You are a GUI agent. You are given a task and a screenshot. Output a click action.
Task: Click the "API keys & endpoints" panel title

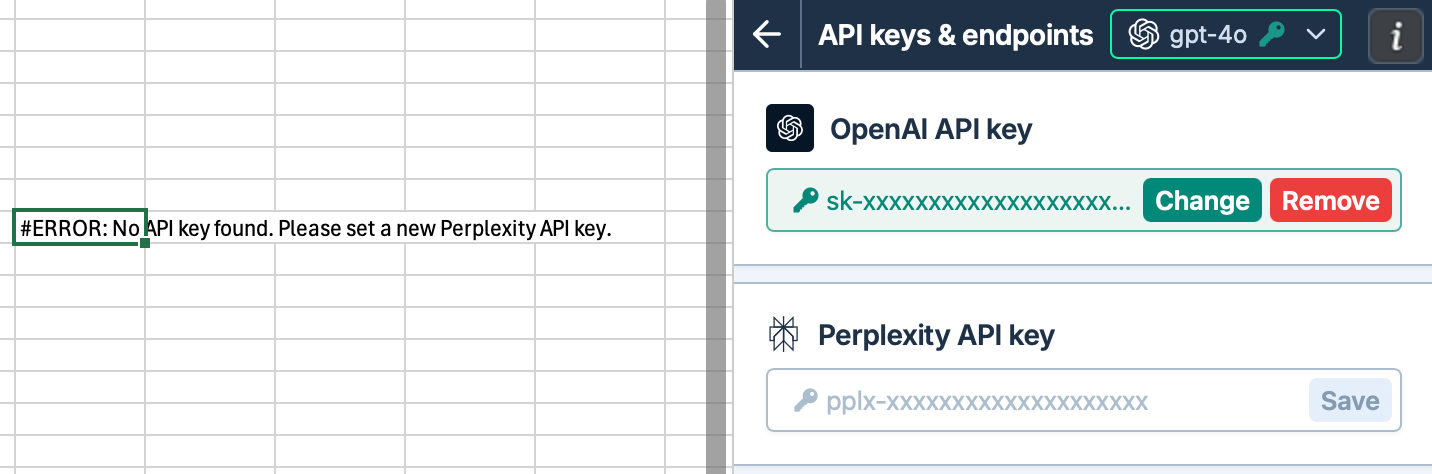click(955, 35)
